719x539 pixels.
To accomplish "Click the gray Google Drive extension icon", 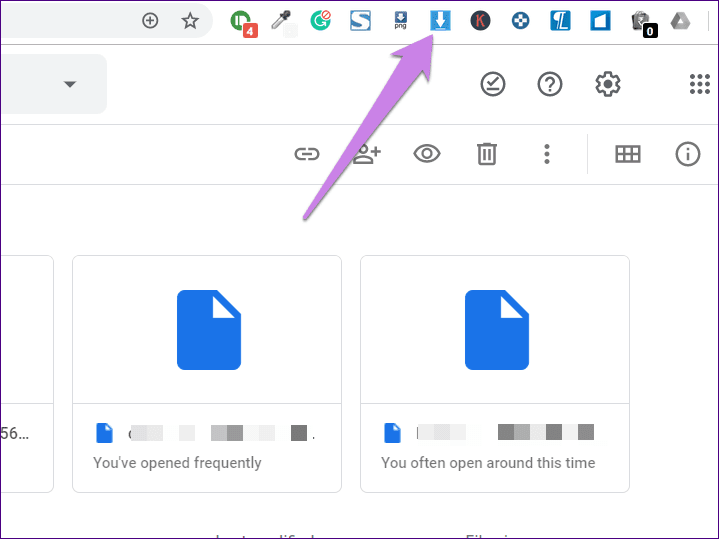I will pyautogui.click(x=680, y=21).
